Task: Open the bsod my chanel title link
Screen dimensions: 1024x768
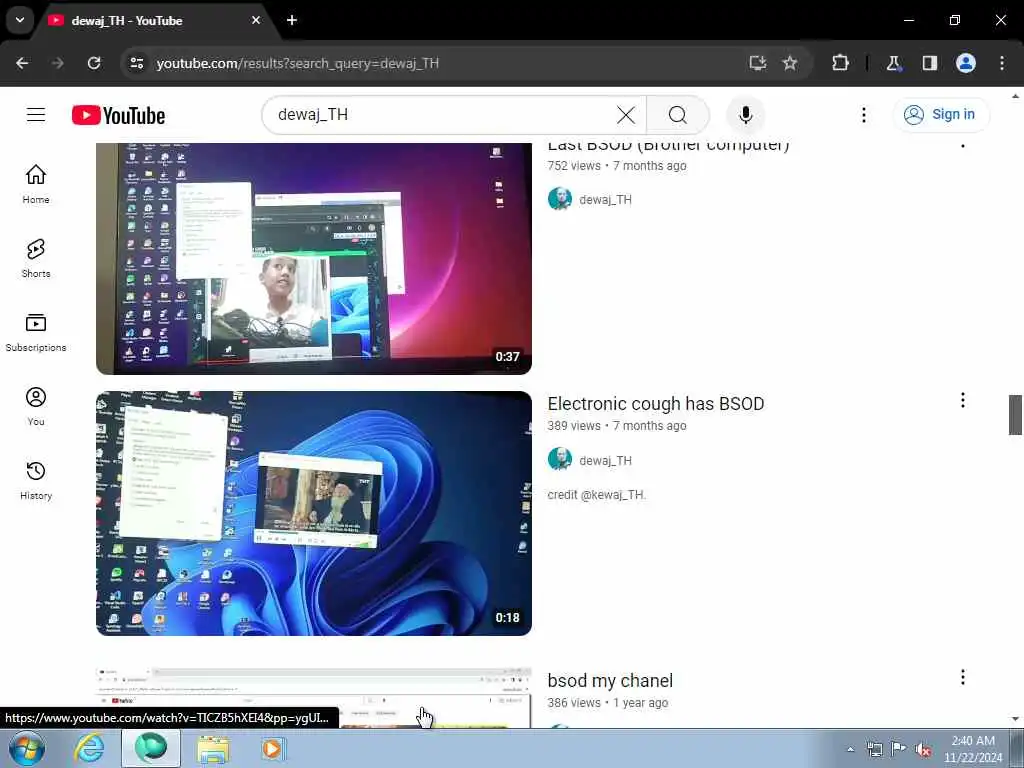Action: (610, 680)
